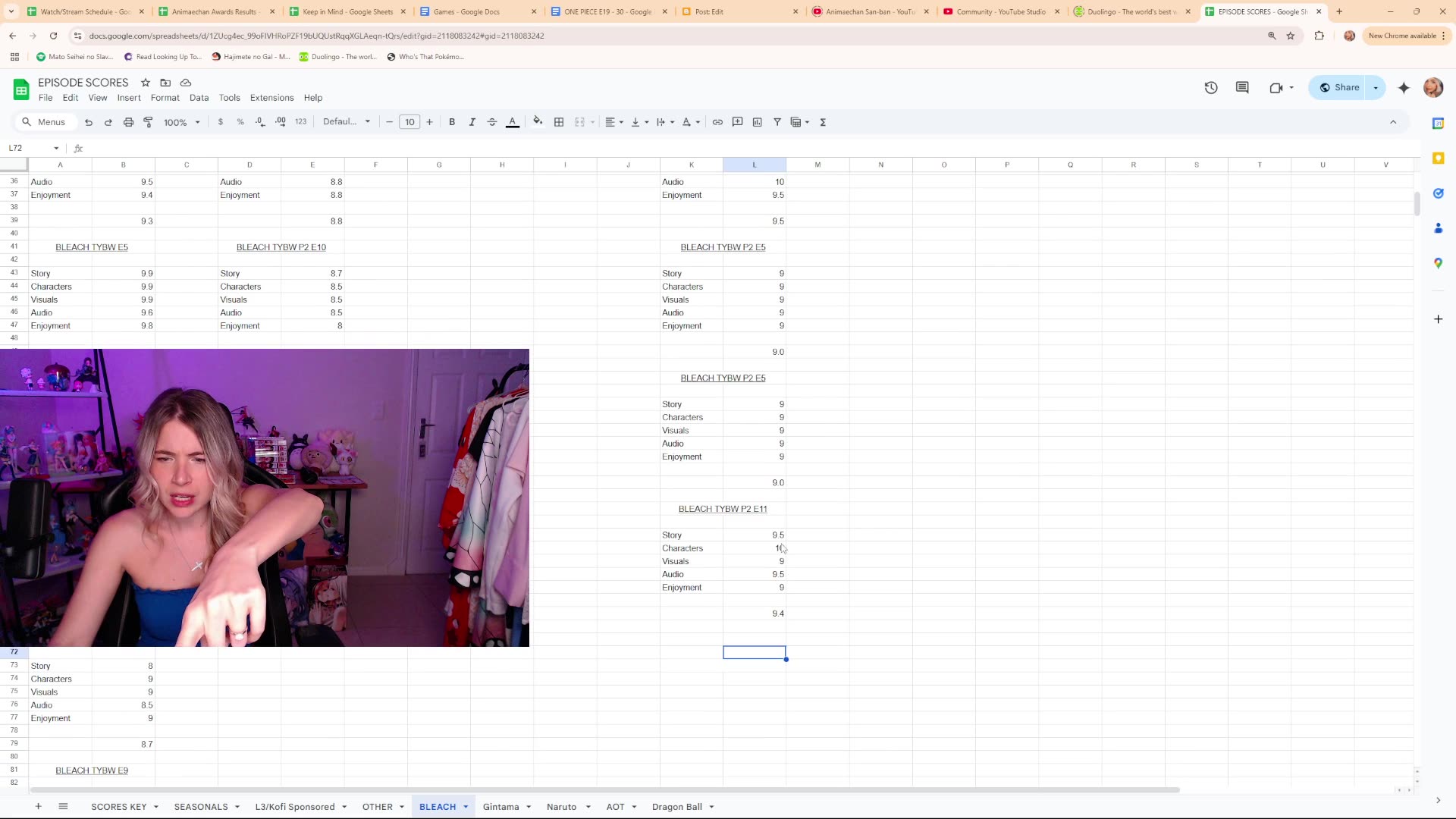Click the add comment toolbar icon
1456x819 pixels.
pyautogui.click(x=737, y=122)
